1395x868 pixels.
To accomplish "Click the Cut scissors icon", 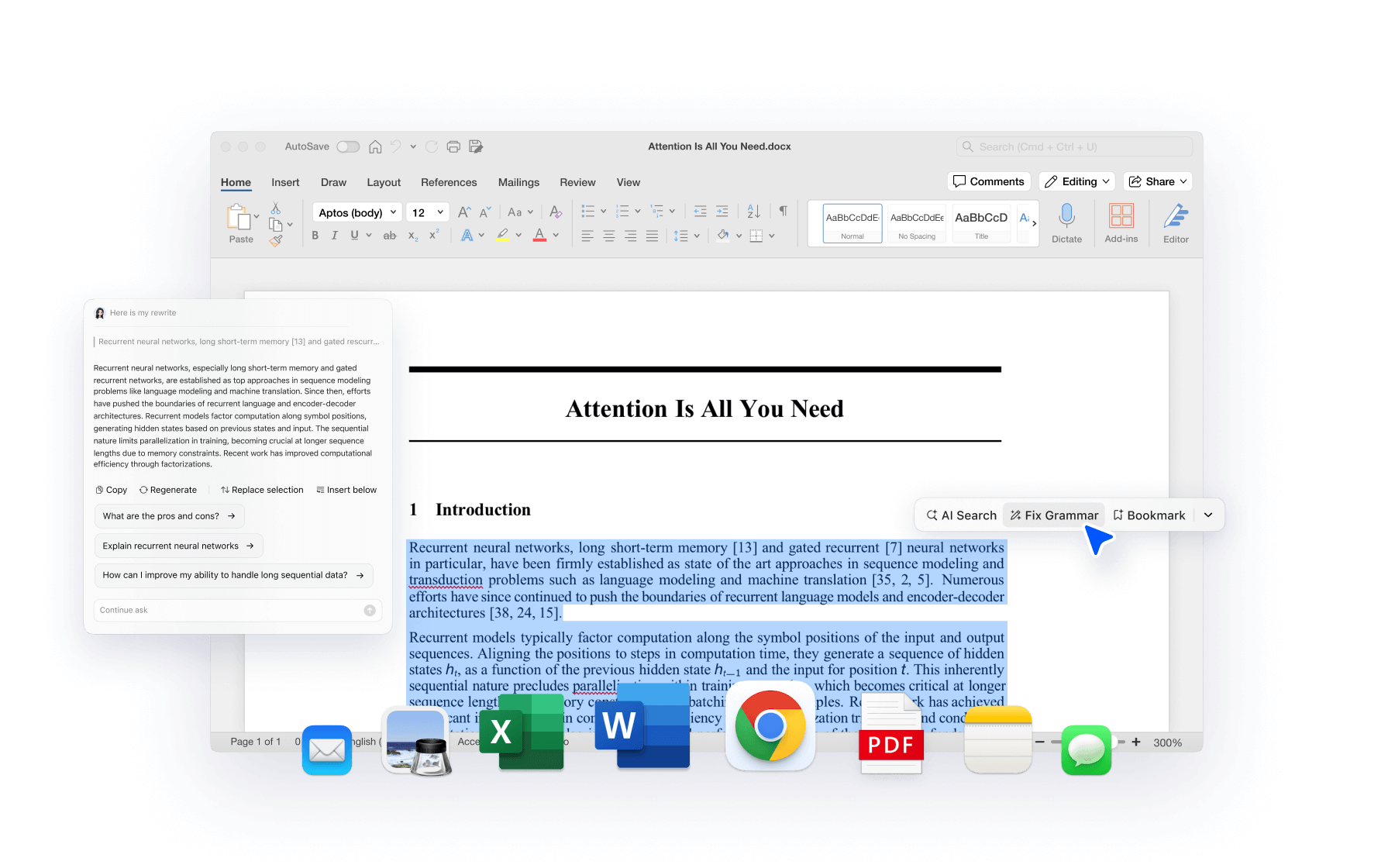I will click(275, 208).
